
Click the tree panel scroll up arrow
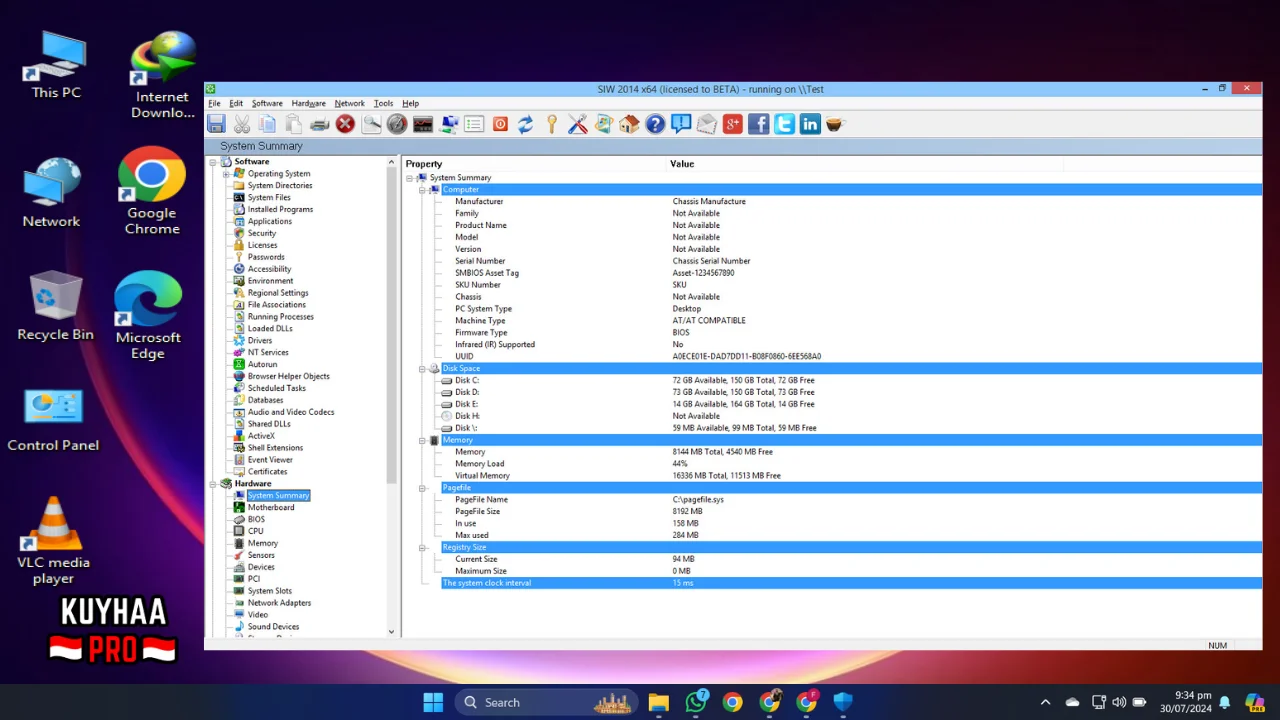pyautogui.click(x=391, y=162)
